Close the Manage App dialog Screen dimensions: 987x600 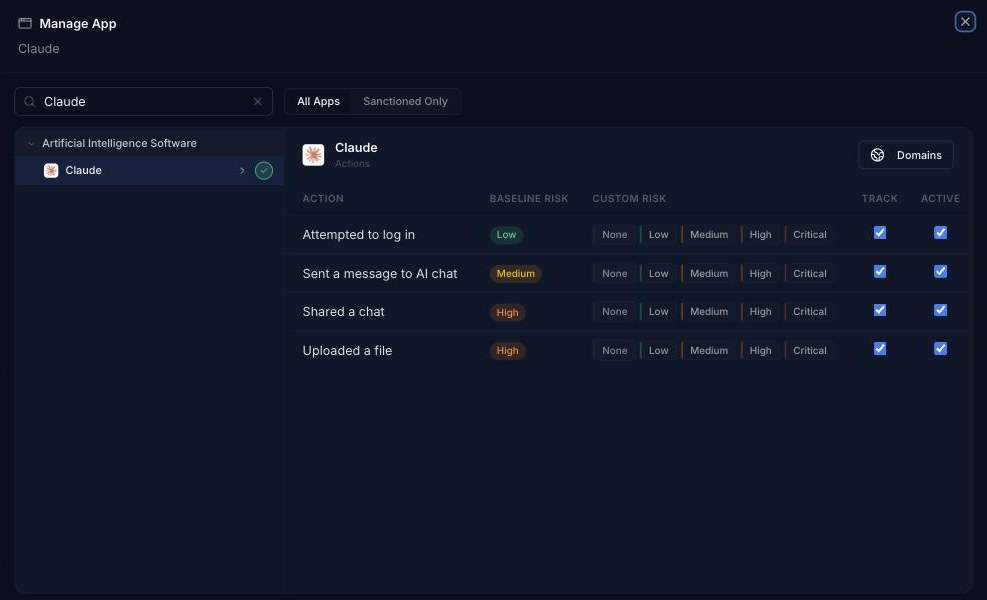965,22
